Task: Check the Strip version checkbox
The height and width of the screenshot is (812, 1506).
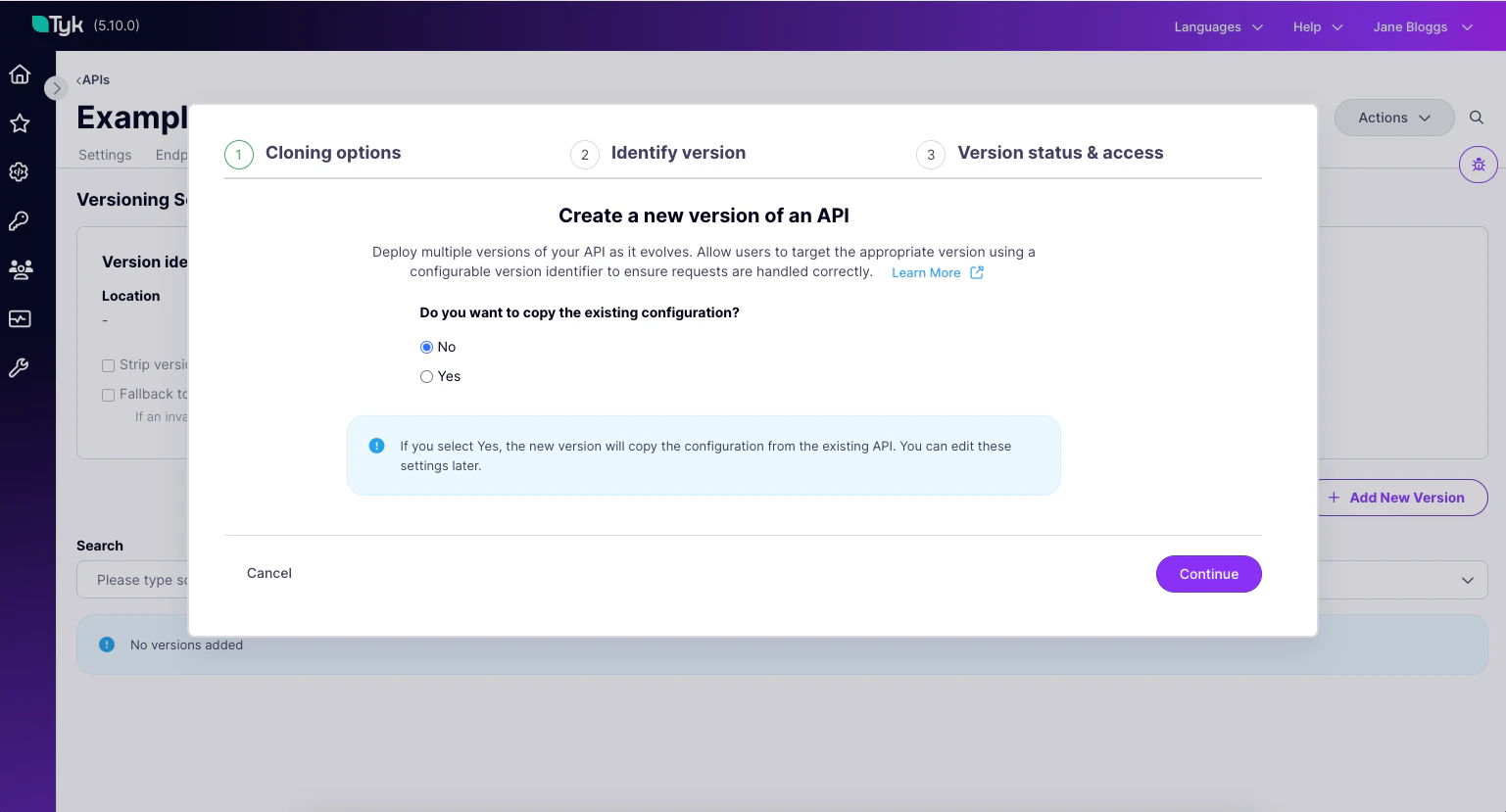Action: point(108,365)
